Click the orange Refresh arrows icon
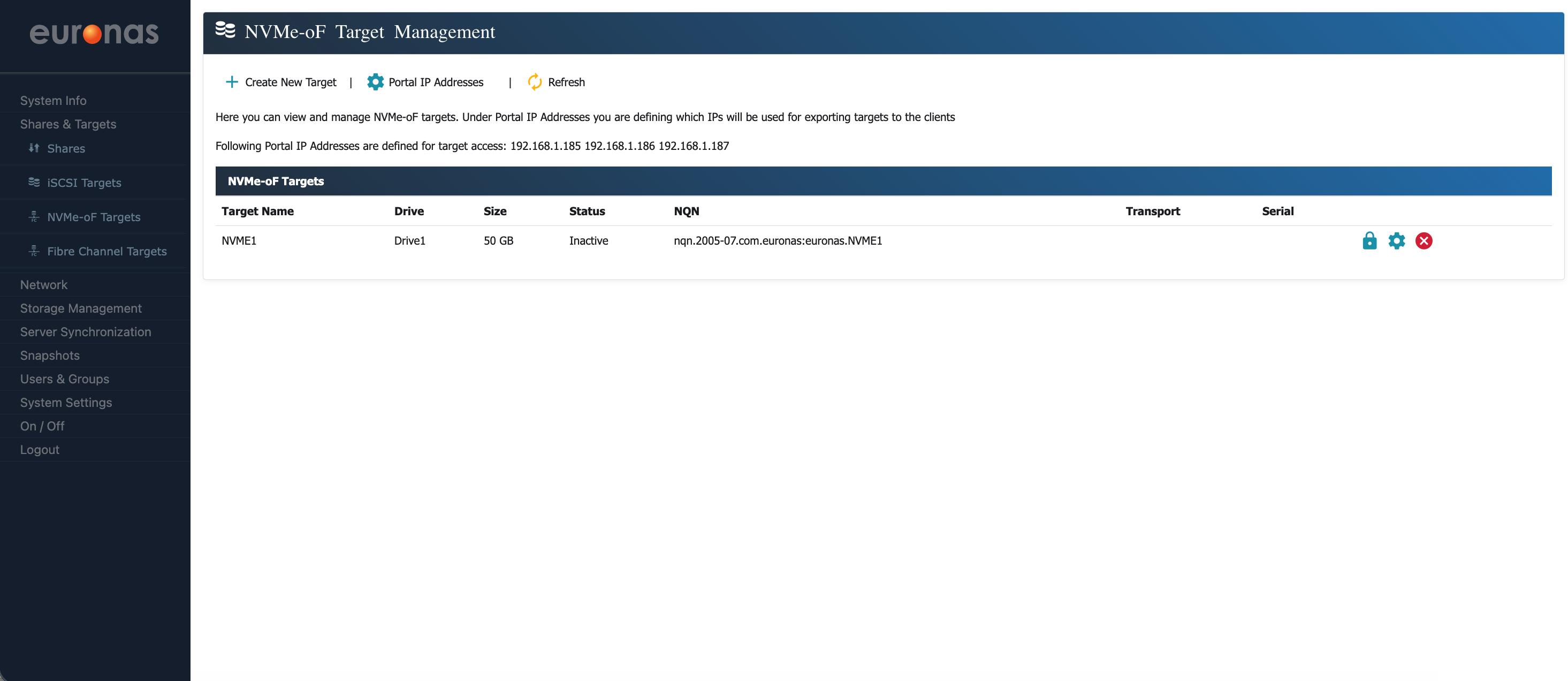Viewport: 1568px width, 681px height. pos(535,81)
